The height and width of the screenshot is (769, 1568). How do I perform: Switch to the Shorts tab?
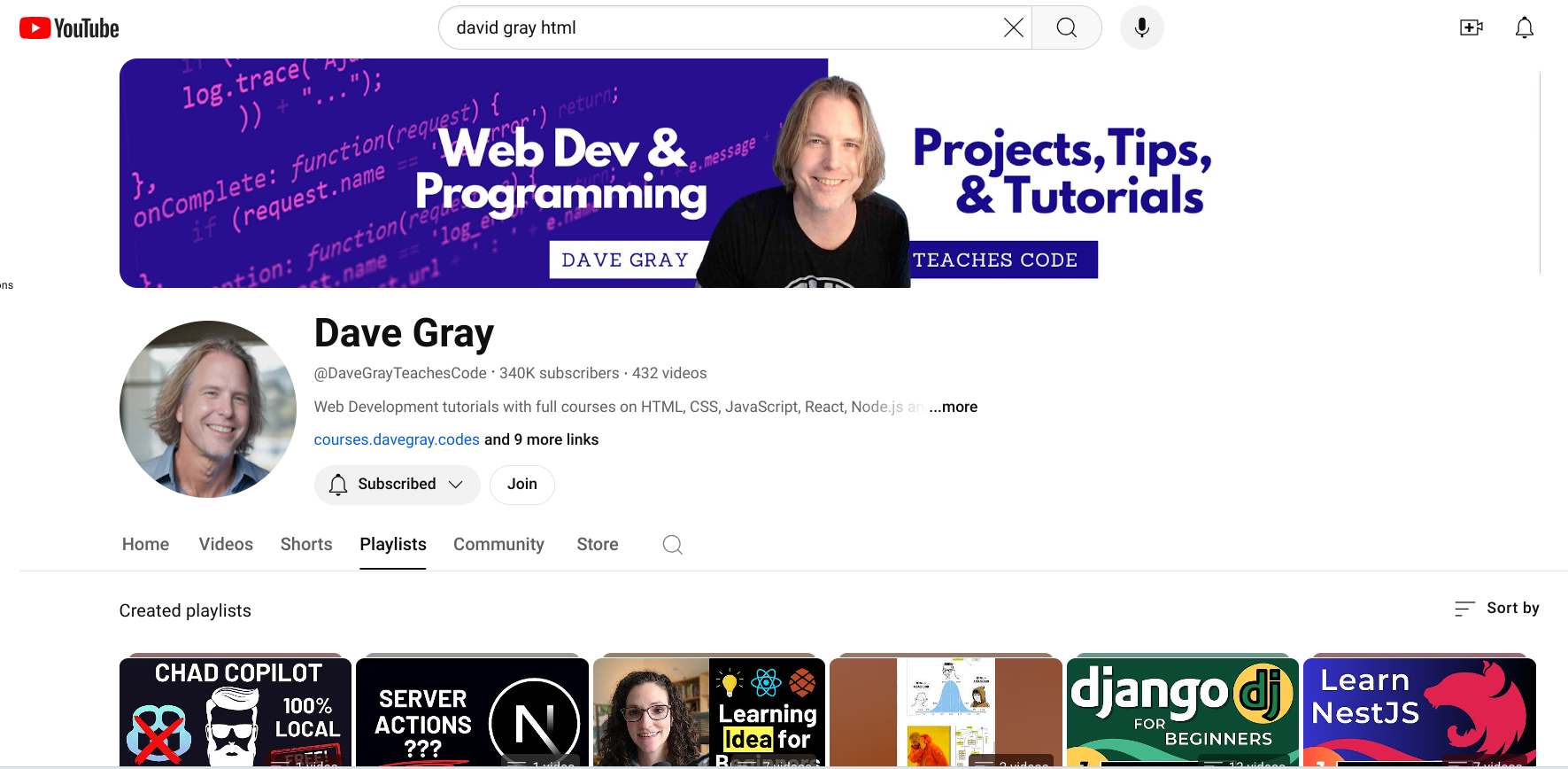(306, 544)
